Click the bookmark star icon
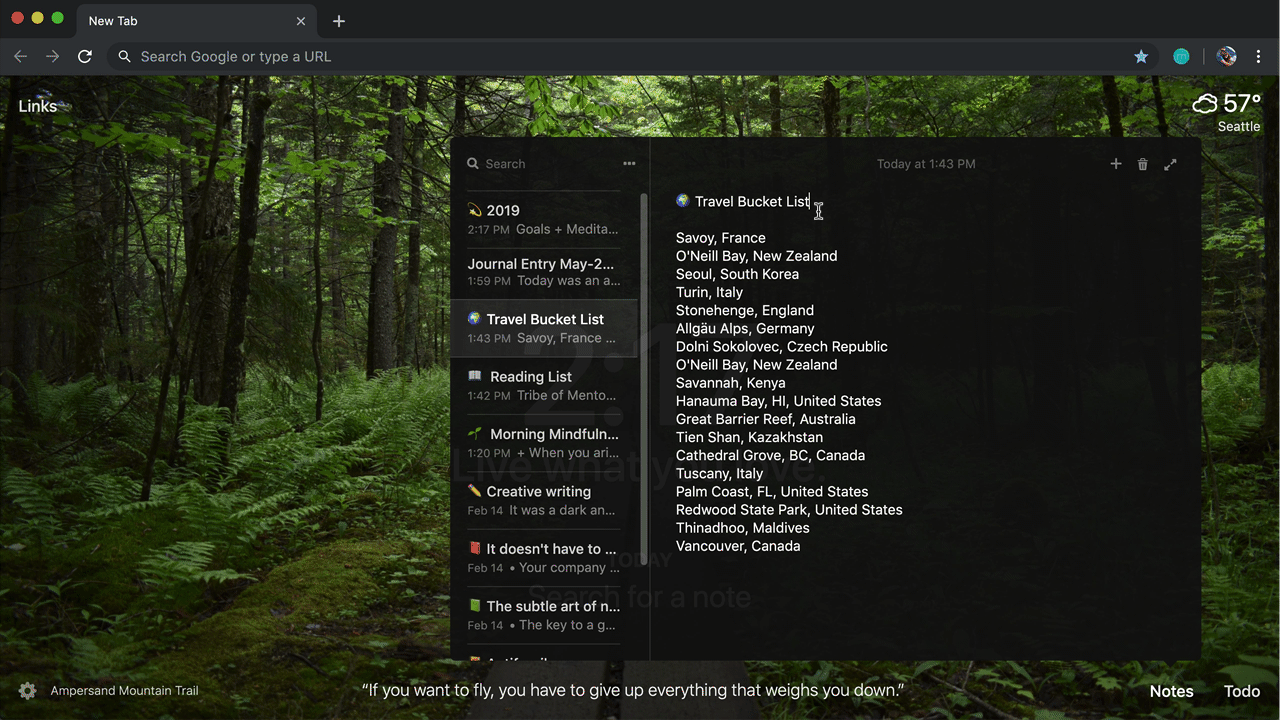 point(1141,57)
